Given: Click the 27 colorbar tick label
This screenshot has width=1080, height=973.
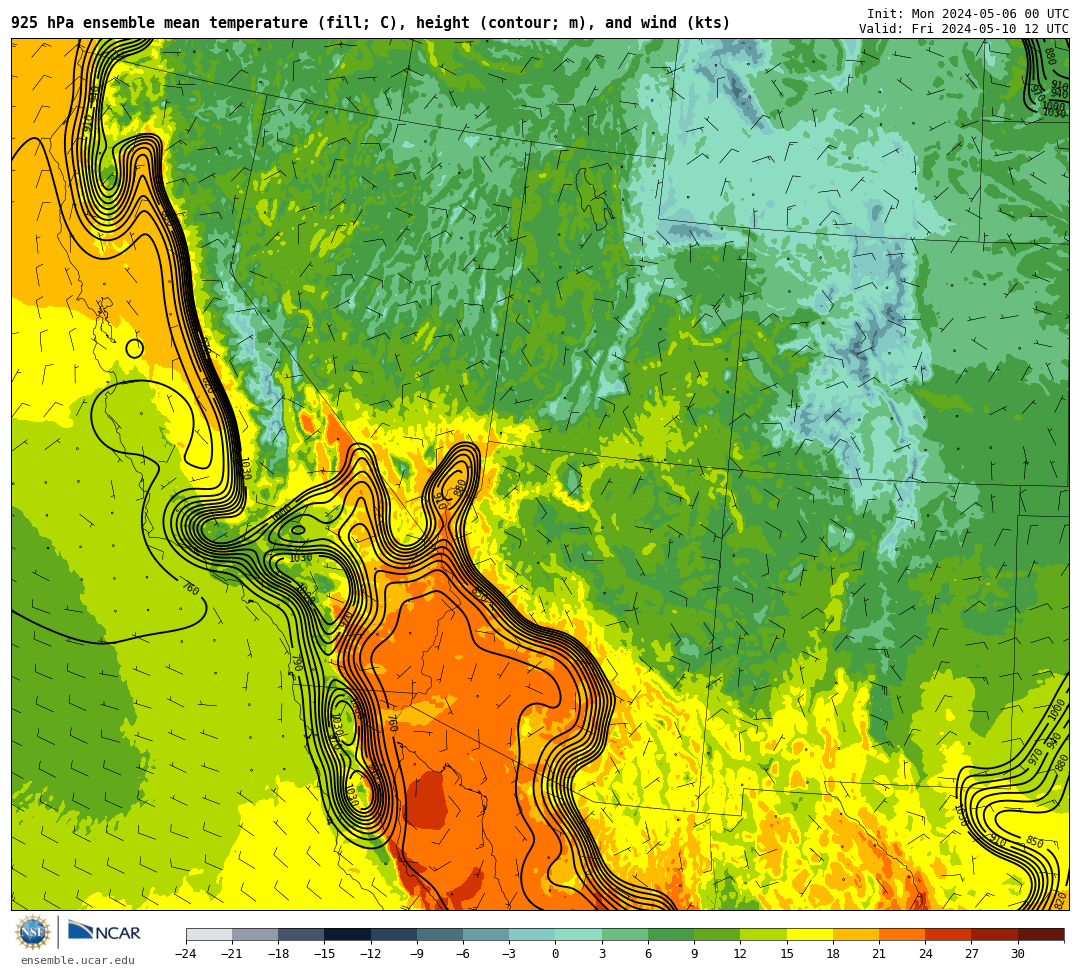Looking at the screenshot, I should click(x=971, y=954).
